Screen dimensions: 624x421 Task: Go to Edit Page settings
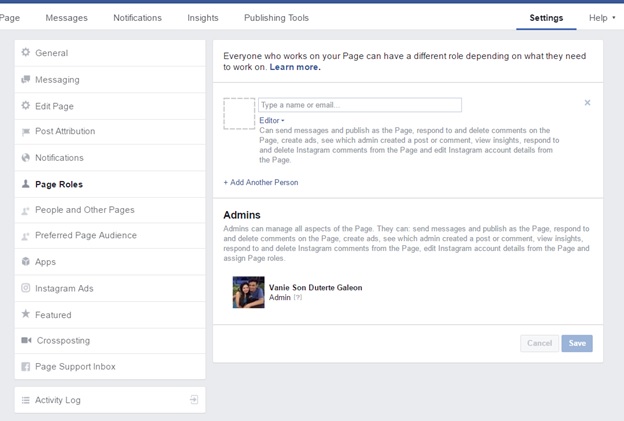(x=110, y=106)
